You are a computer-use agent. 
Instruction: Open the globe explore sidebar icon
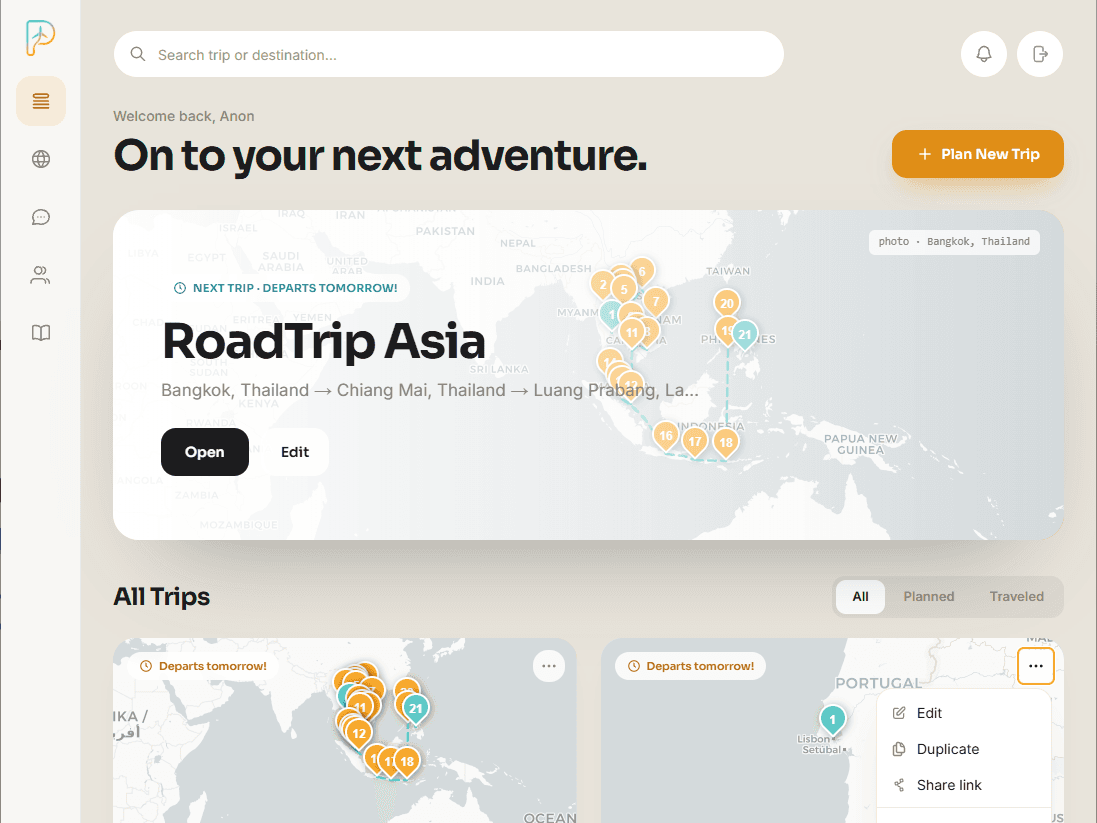coord(41,159)
